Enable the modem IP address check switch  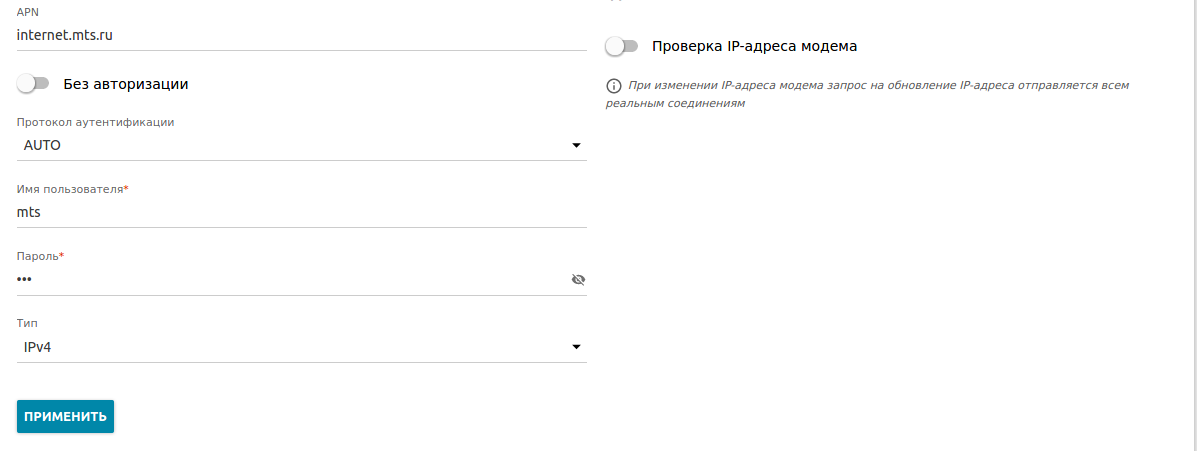622,46
